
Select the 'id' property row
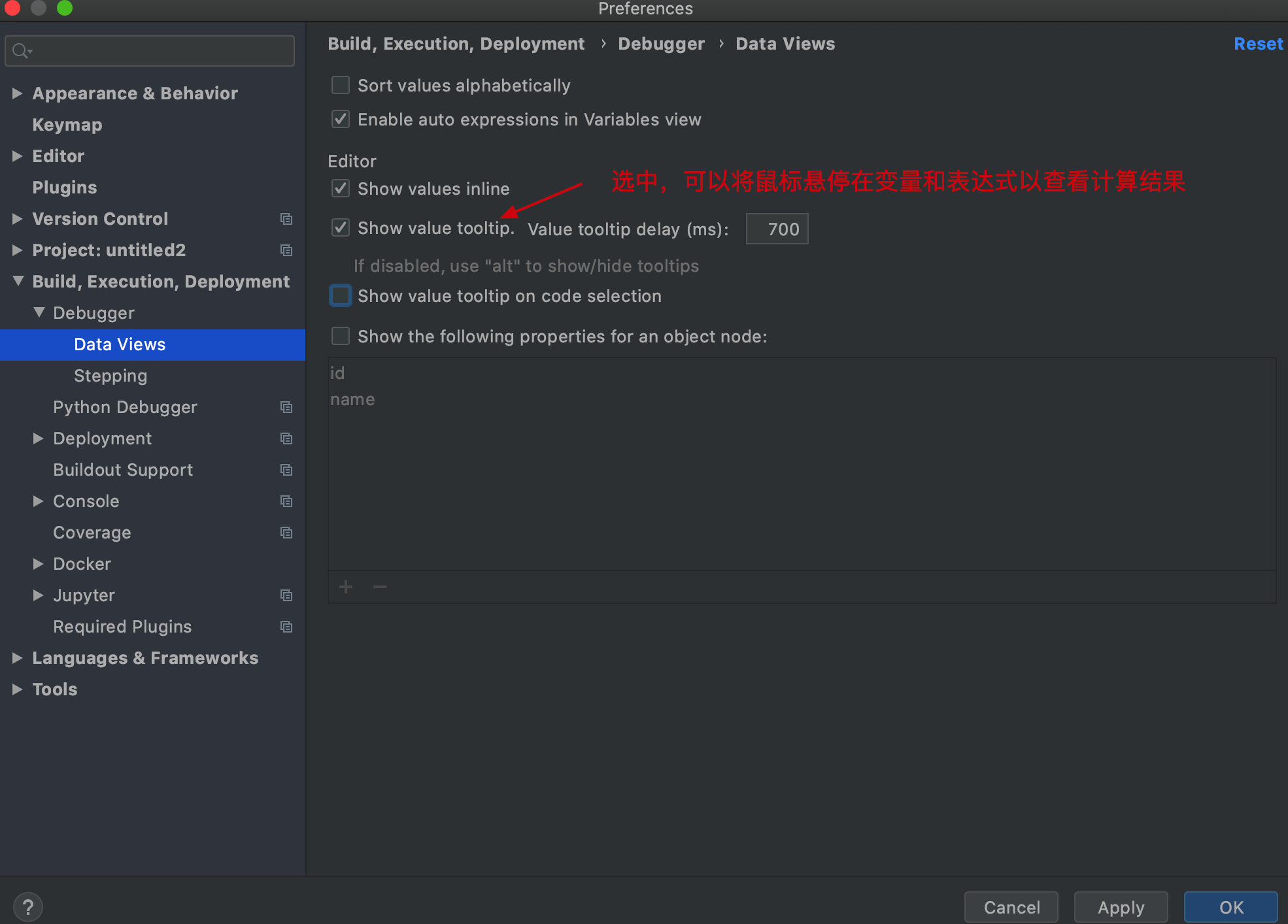point(802,373)
